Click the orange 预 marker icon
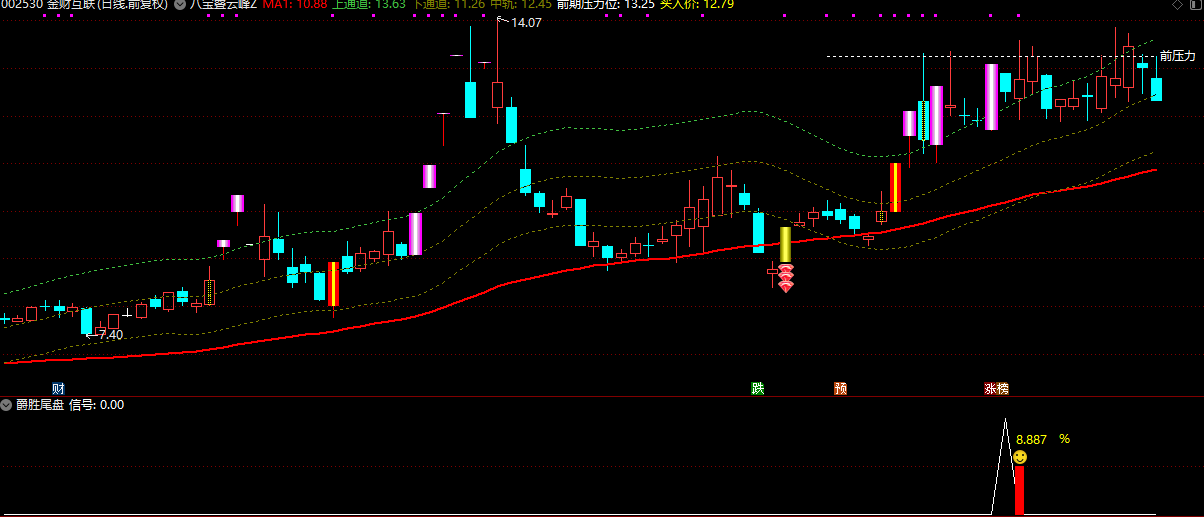The height and width of the screenshot is (517, 1204). click(840, 388)
